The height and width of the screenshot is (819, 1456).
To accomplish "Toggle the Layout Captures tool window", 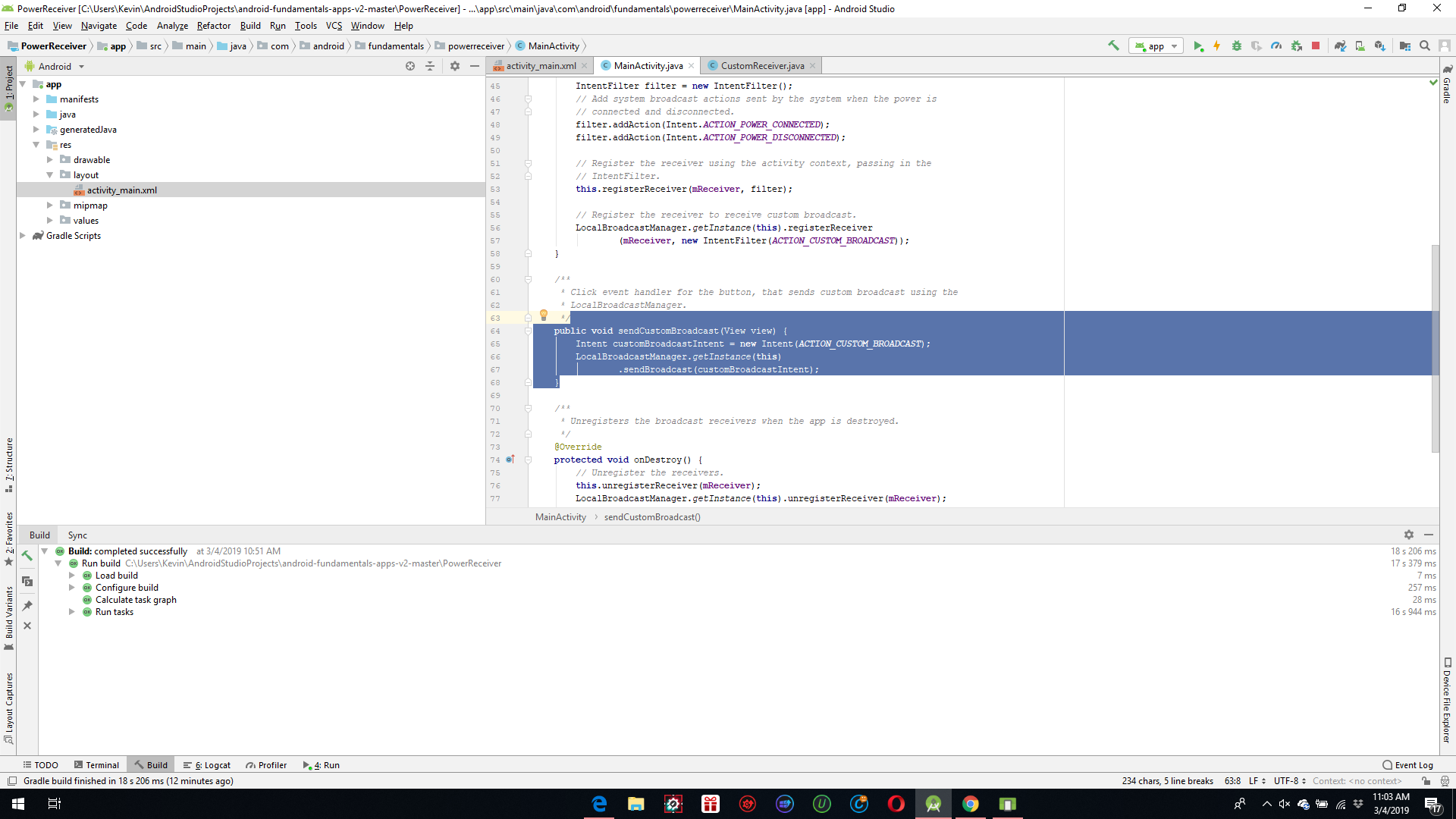I will [x=8, y=707].
